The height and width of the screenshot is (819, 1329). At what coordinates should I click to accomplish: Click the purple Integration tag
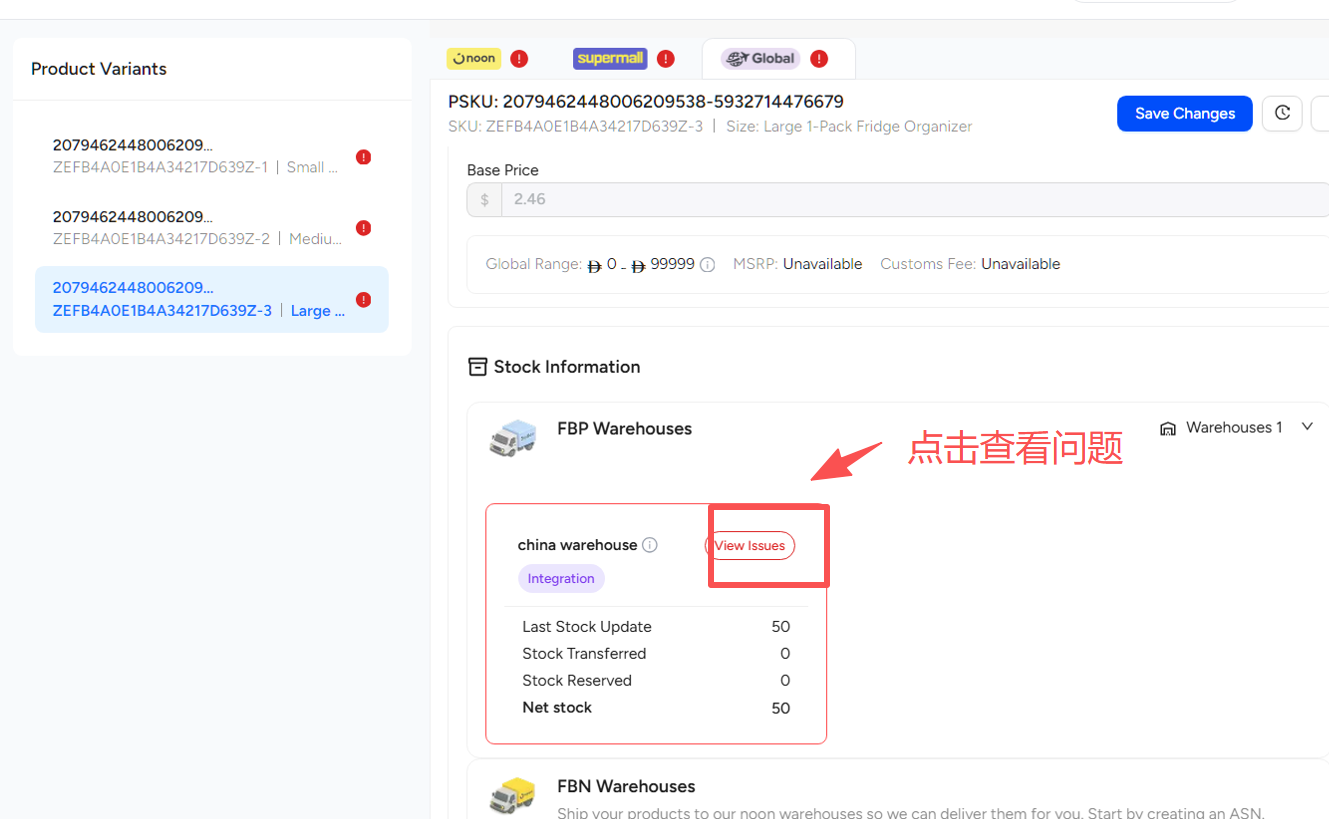[x=561, y=578]
